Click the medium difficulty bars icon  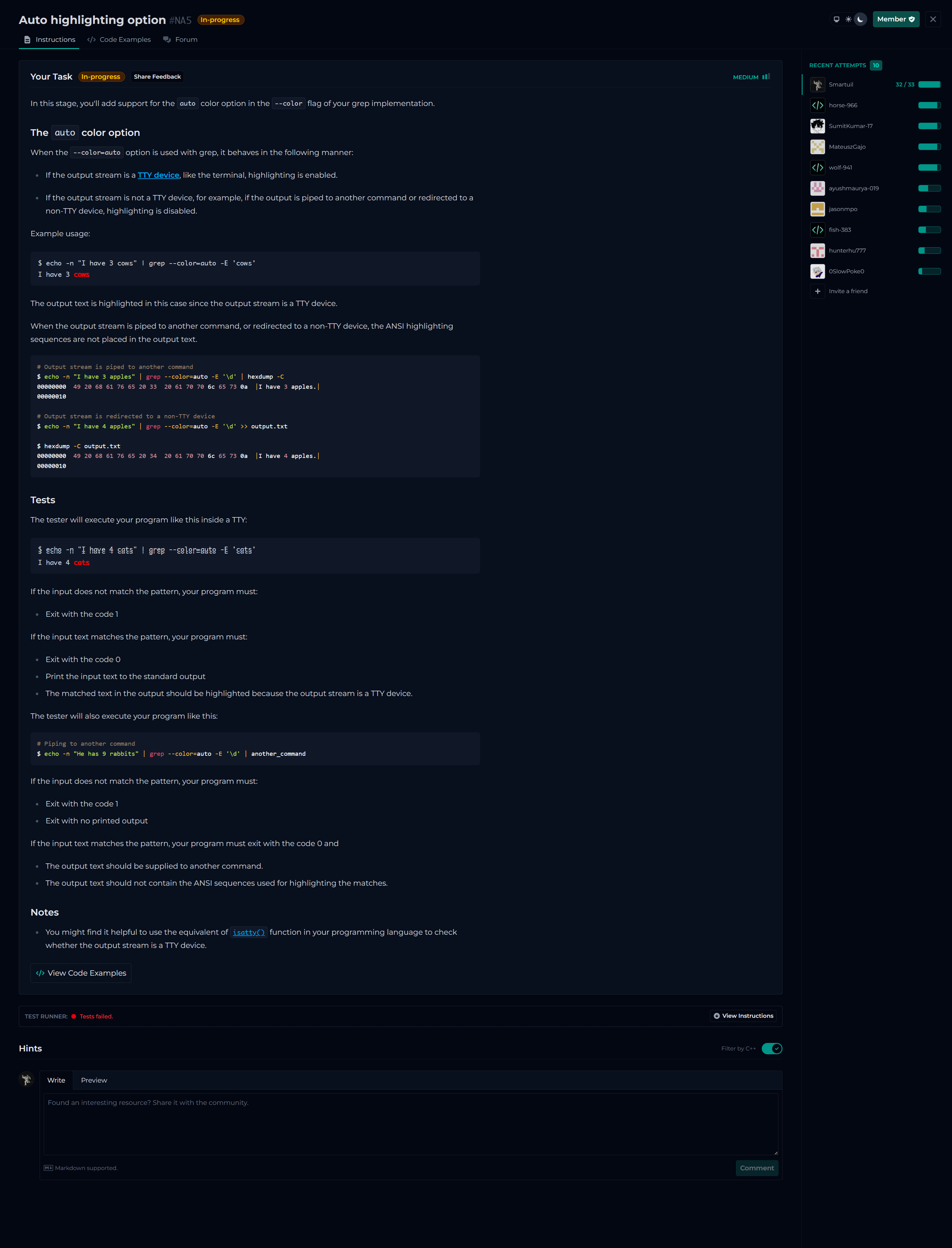766,76
